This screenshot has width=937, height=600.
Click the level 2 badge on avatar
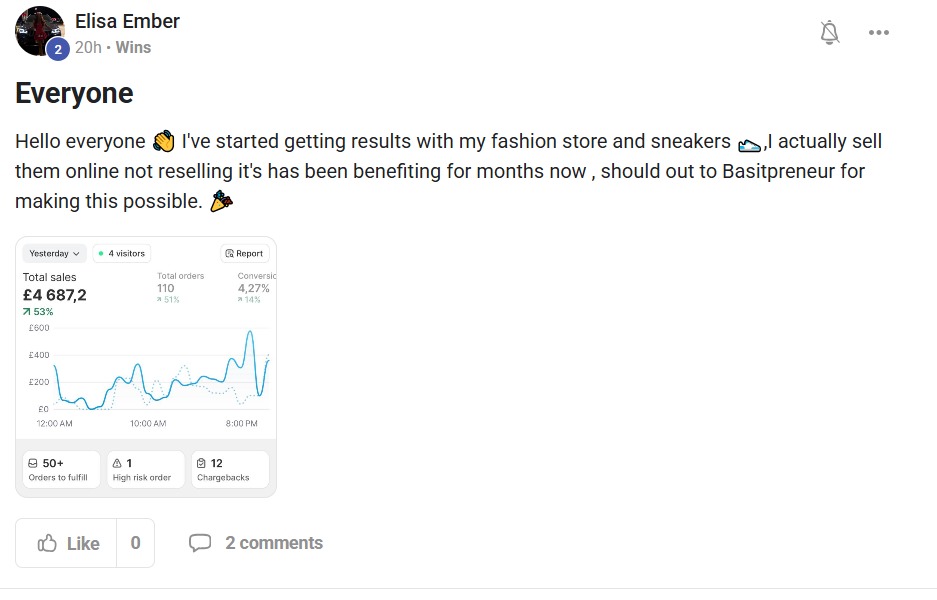pyautogui.click(x=57, y=49)
